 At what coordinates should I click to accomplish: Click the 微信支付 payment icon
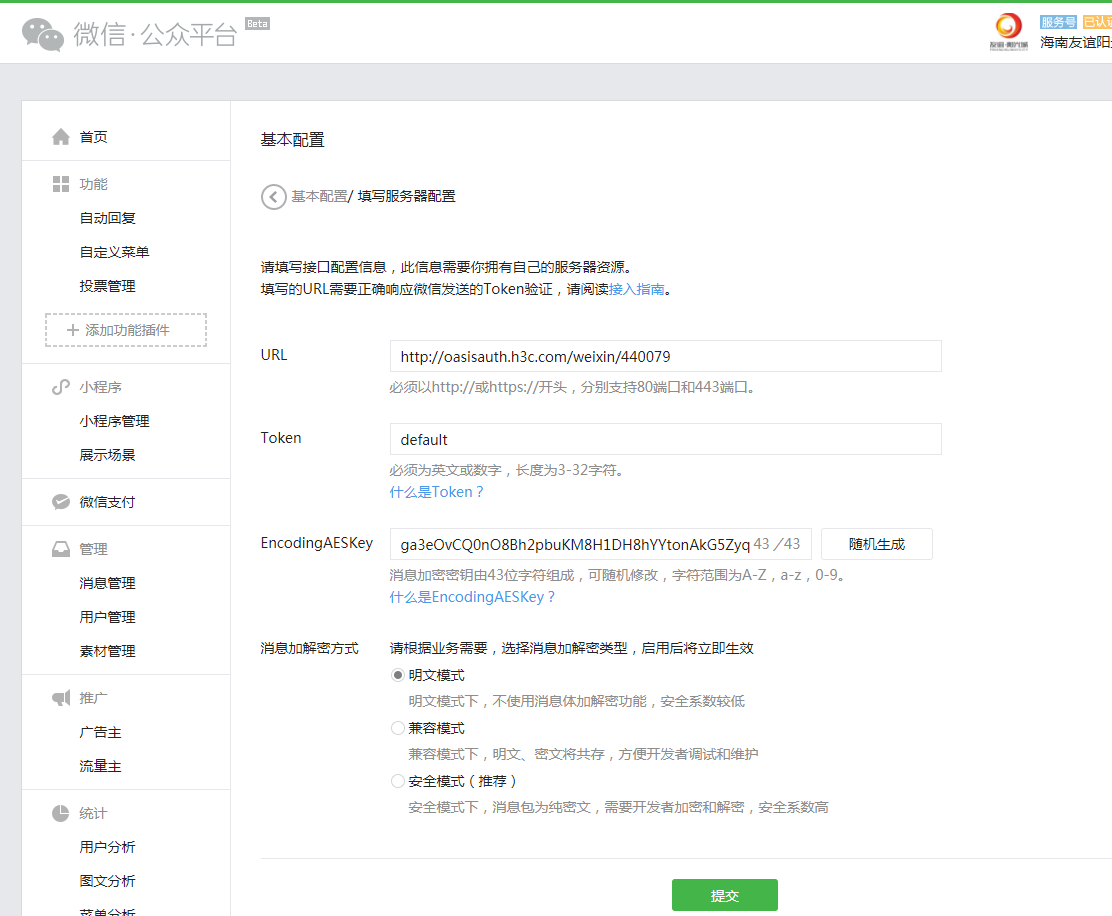[x=59, y=501]
